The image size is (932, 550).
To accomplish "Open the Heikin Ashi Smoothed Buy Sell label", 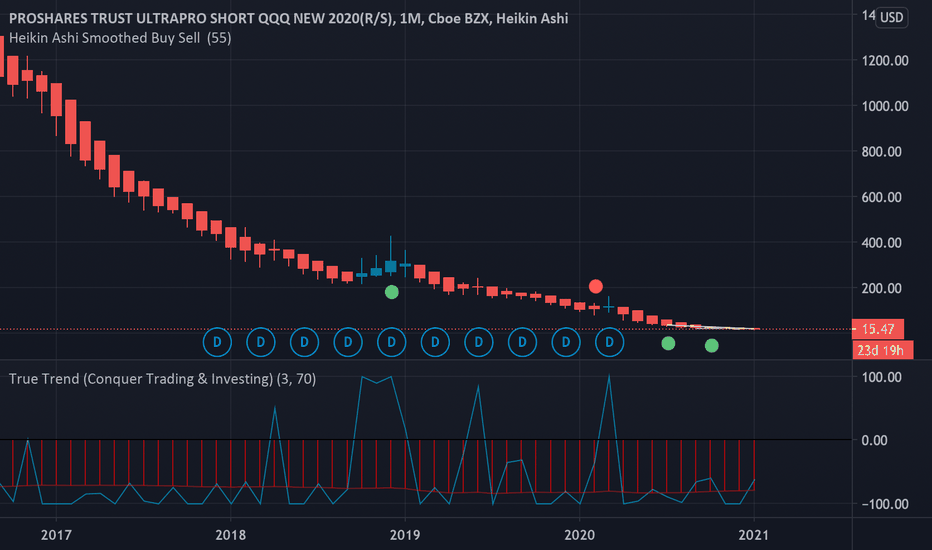I will 120,38.
